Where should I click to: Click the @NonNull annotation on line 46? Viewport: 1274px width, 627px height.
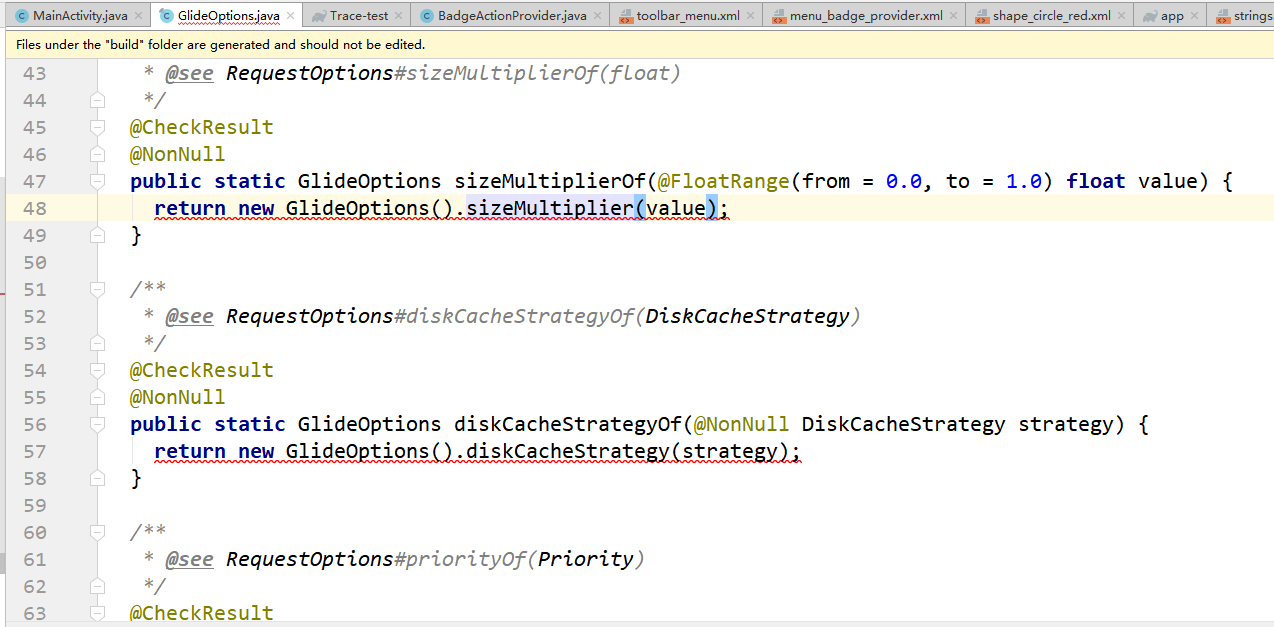pos(178,154)
